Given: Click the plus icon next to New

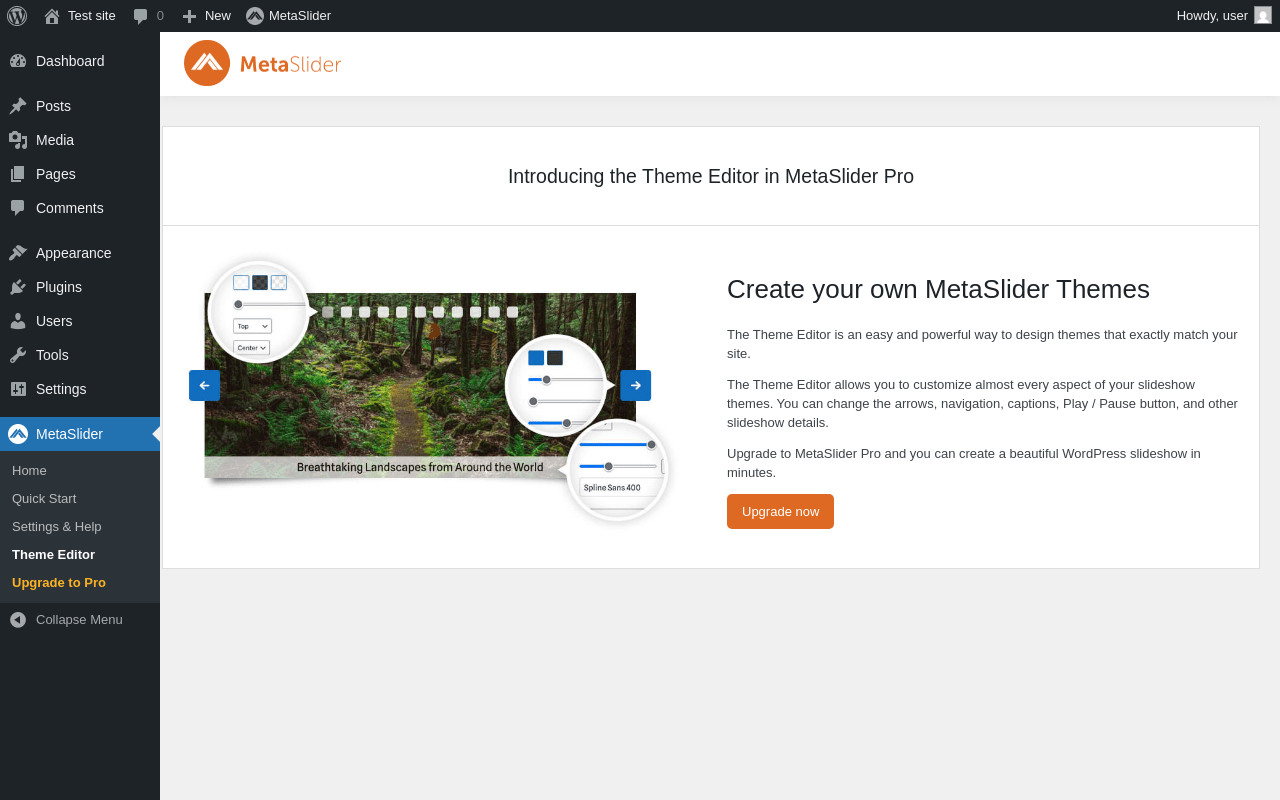Looking at the screenshot, I should pos(189,16).
